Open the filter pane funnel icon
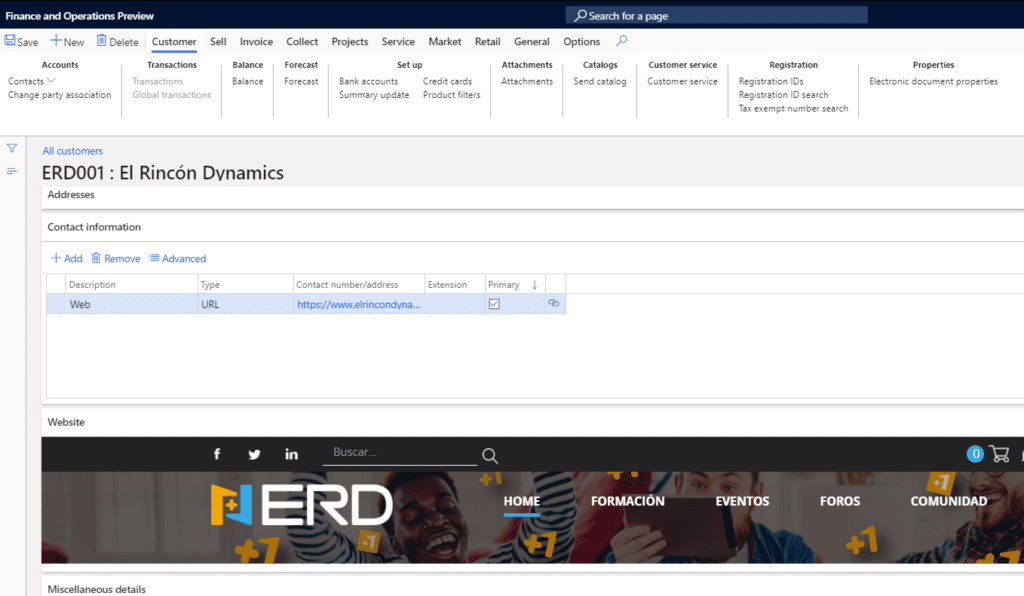 [x=12, y=148]
